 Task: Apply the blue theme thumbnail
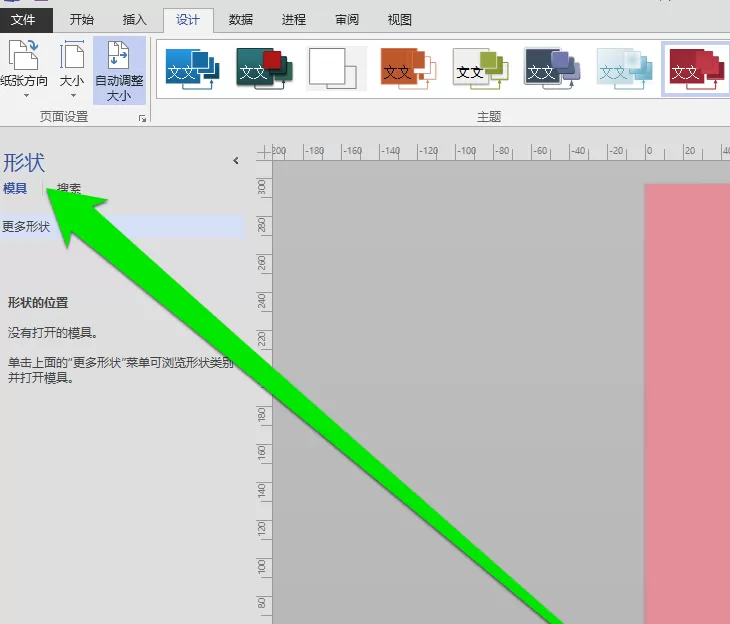point(192,69)
